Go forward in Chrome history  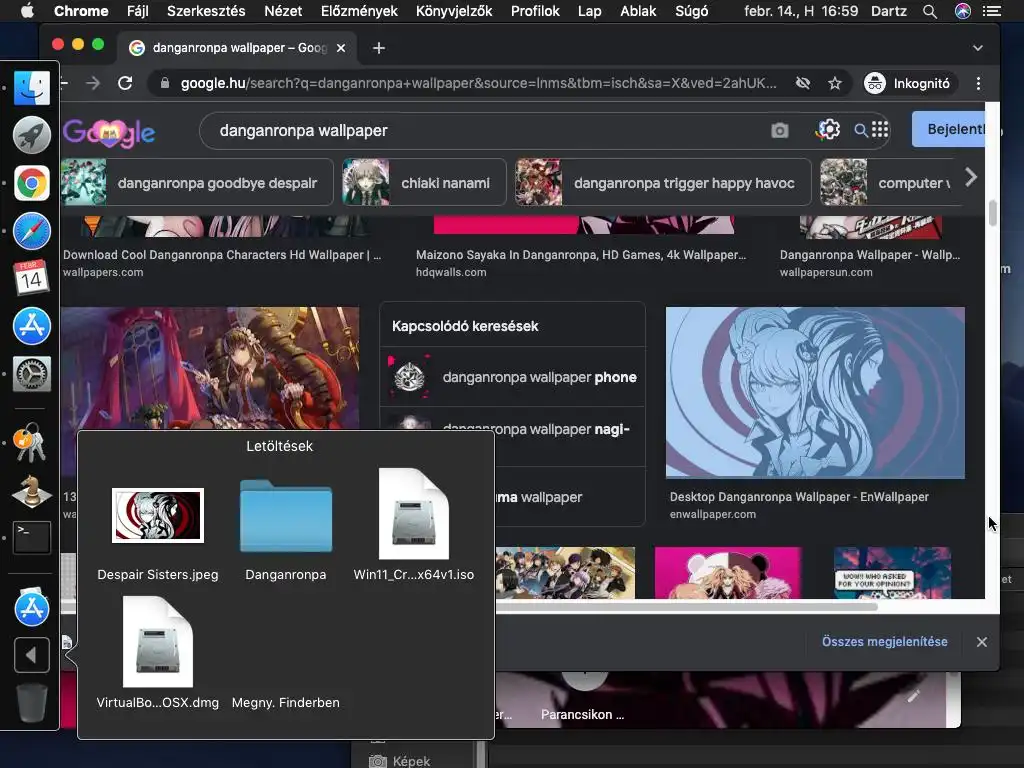point(93,83)
